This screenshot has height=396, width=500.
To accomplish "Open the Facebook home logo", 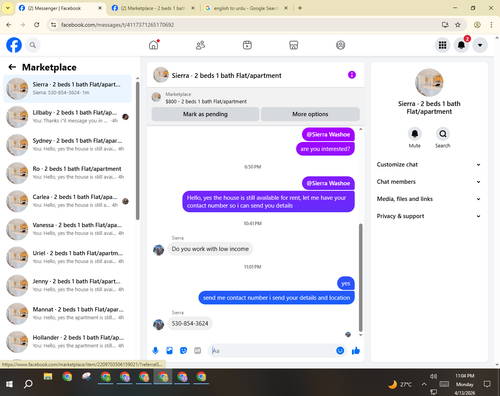I will coord(14,45).
